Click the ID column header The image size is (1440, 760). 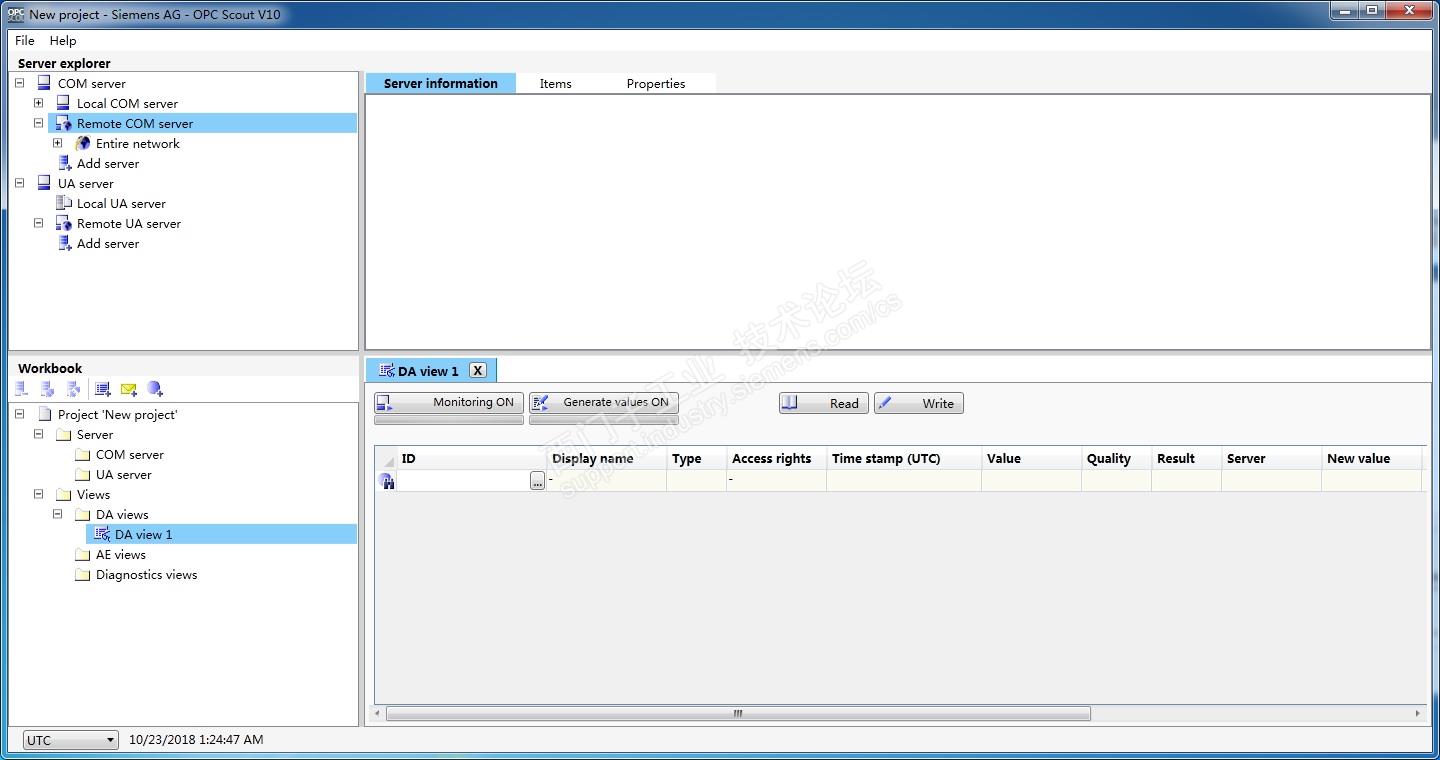(x=472, y=458)
